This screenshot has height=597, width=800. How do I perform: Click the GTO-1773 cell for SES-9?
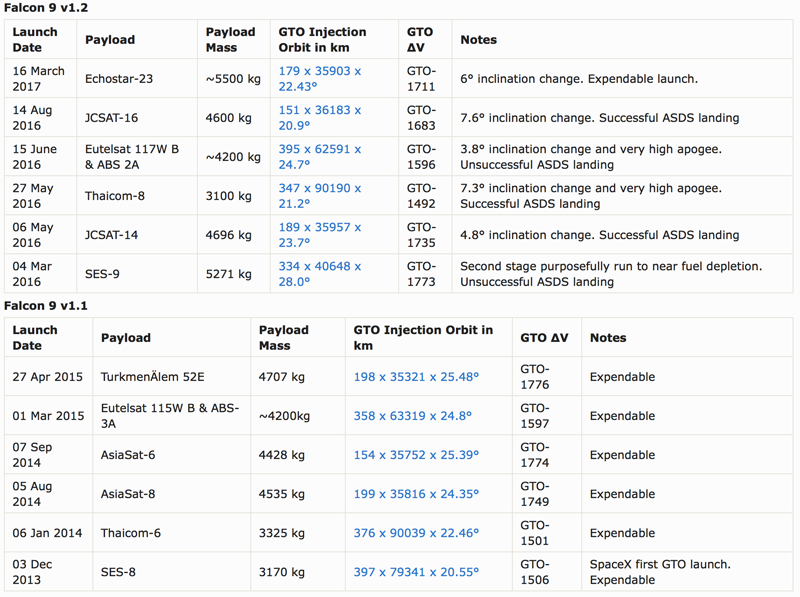pos(421,274)
